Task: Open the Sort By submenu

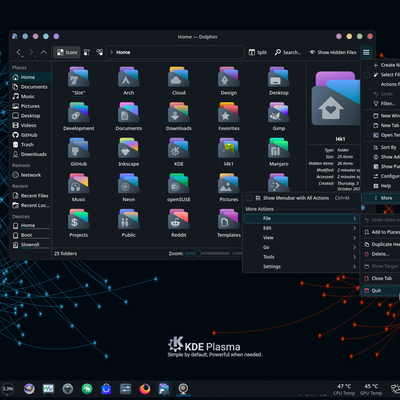Action: (x=381, y=147)
